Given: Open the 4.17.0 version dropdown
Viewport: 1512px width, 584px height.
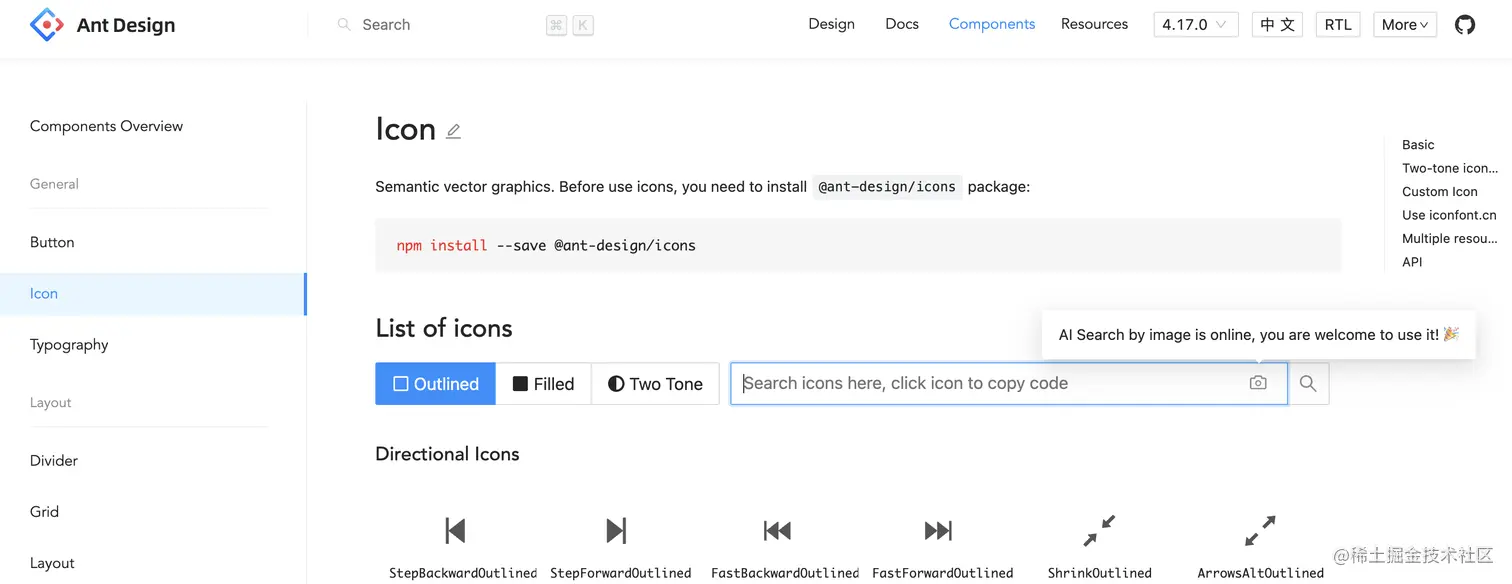Looking at the screenshot, I should pos(1196,25).
